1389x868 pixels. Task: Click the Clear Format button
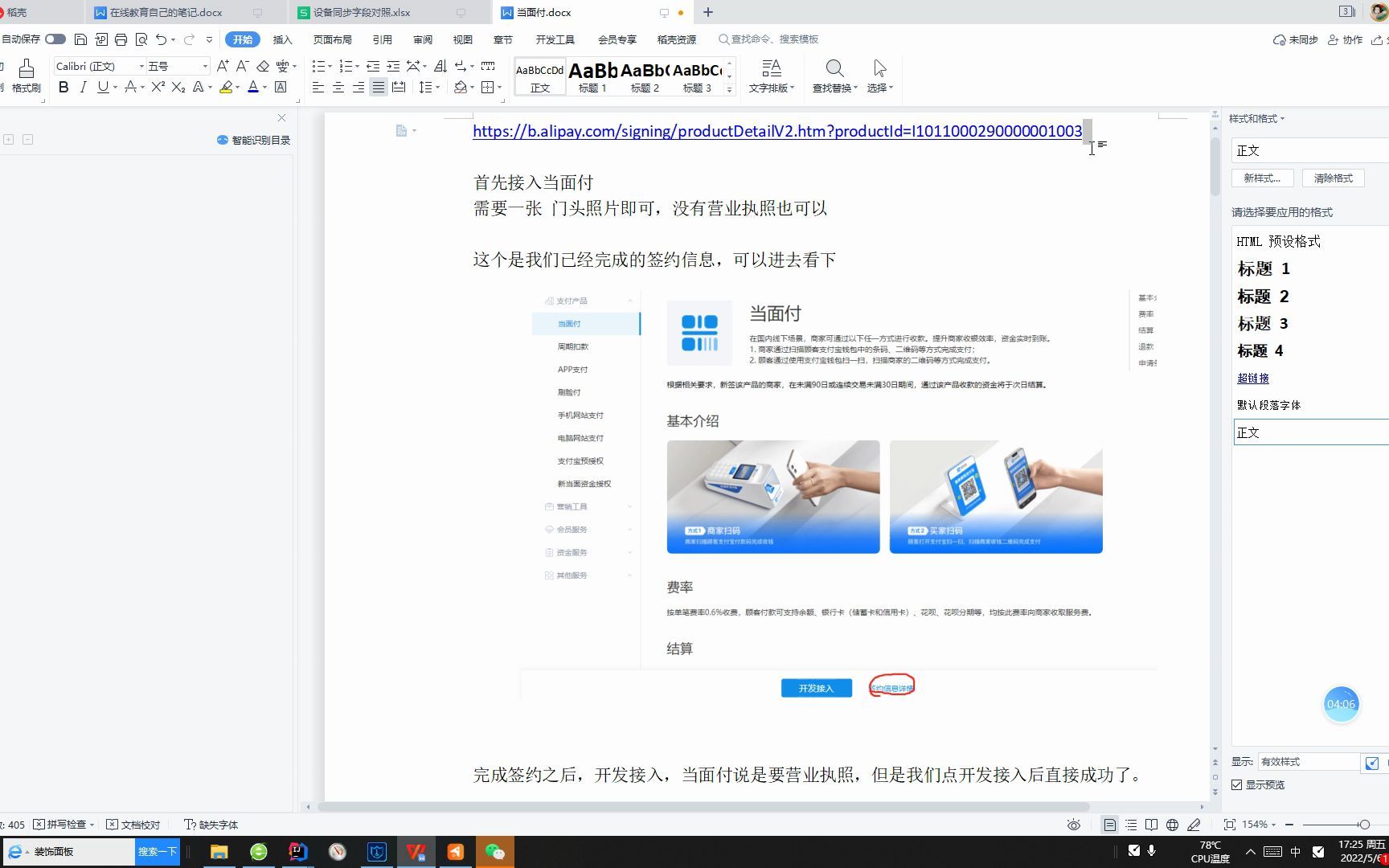pyautogui.click(x=1333, y=178)
